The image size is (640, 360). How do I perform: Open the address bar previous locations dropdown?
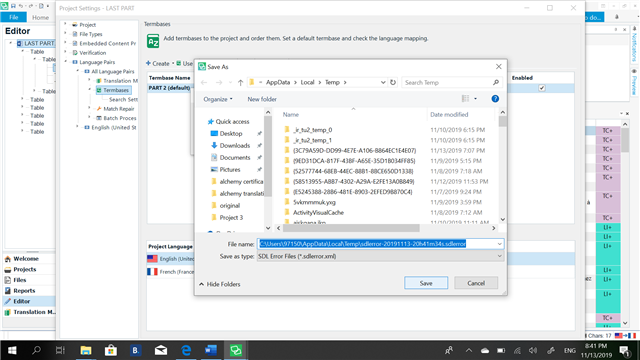383,82
